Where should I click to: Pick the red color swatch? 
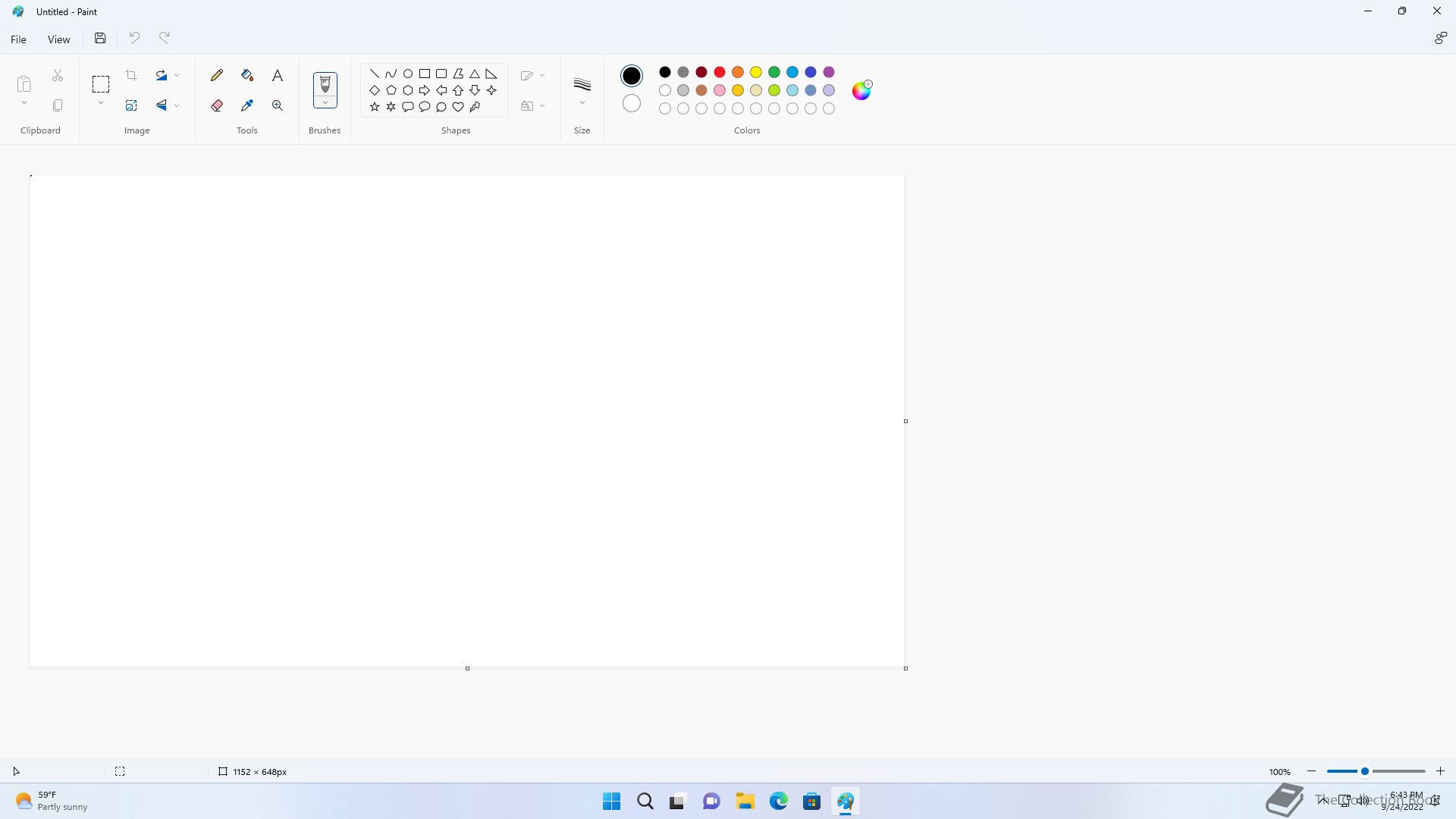tap(720, 72)
